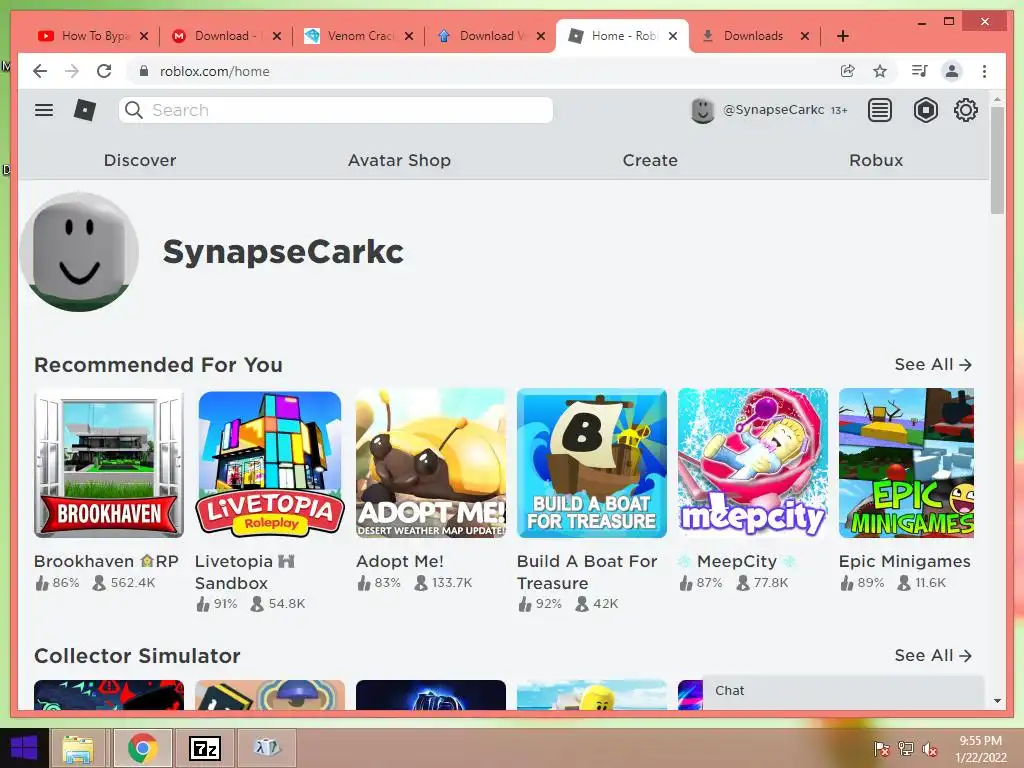1024x768 pixels.
Task: Click the Roblox logo icon
Action: coord(85,110)
